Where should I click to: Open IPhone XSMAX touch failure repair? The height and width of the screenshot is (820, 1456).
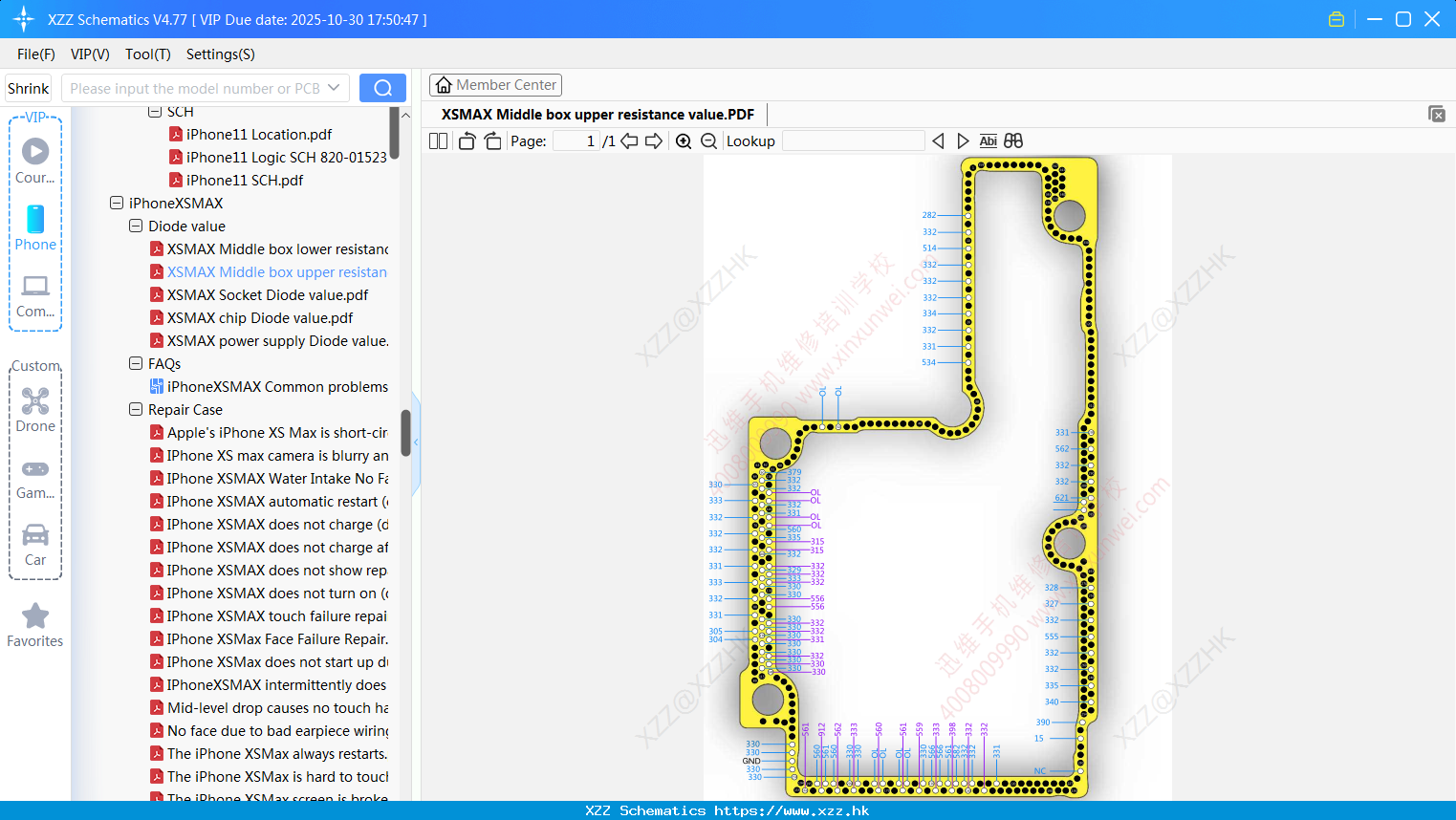[x=270, y=616]
